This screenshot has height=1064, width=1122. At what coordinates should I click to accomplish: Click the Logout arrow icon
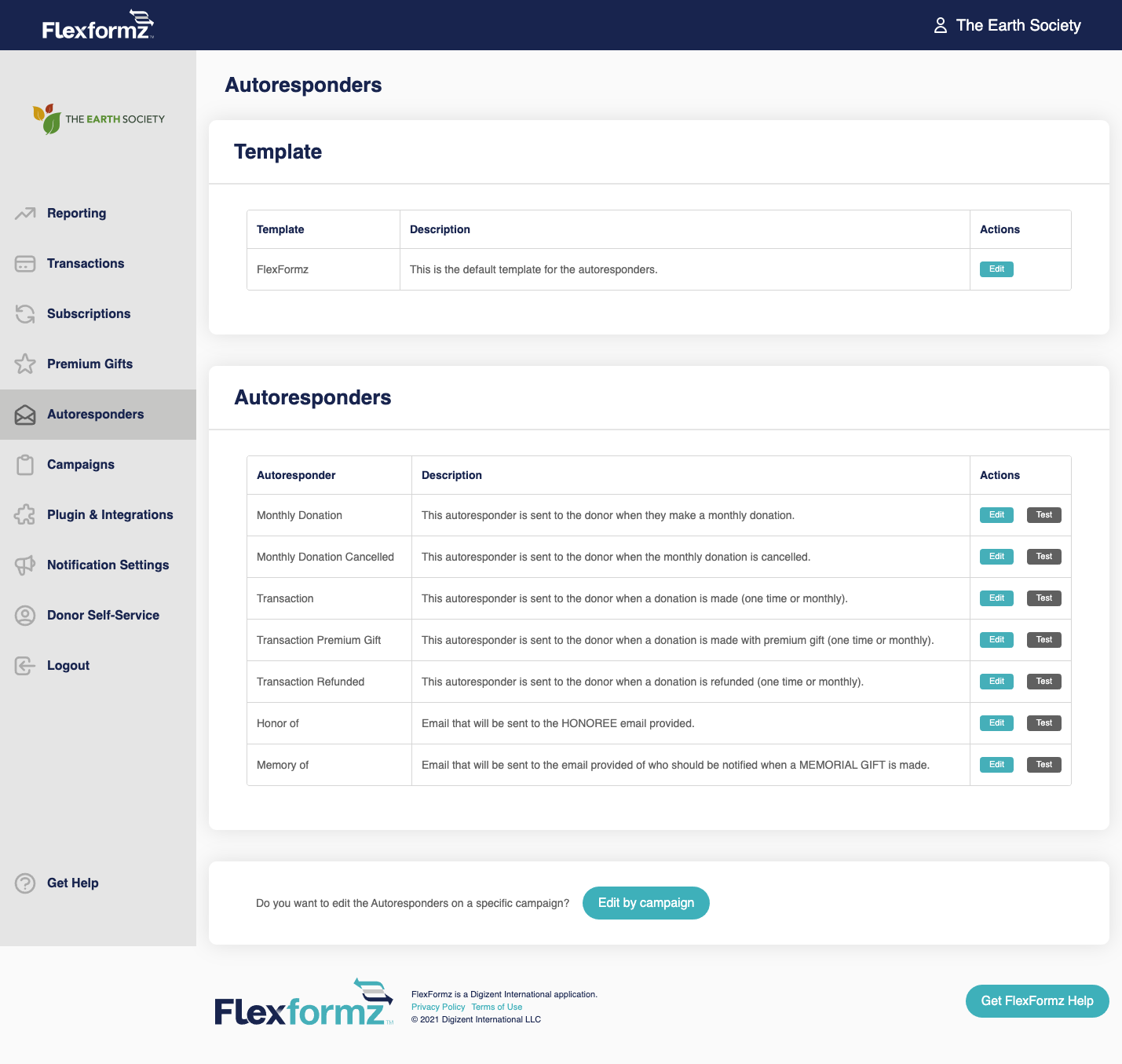click(25, 665)
